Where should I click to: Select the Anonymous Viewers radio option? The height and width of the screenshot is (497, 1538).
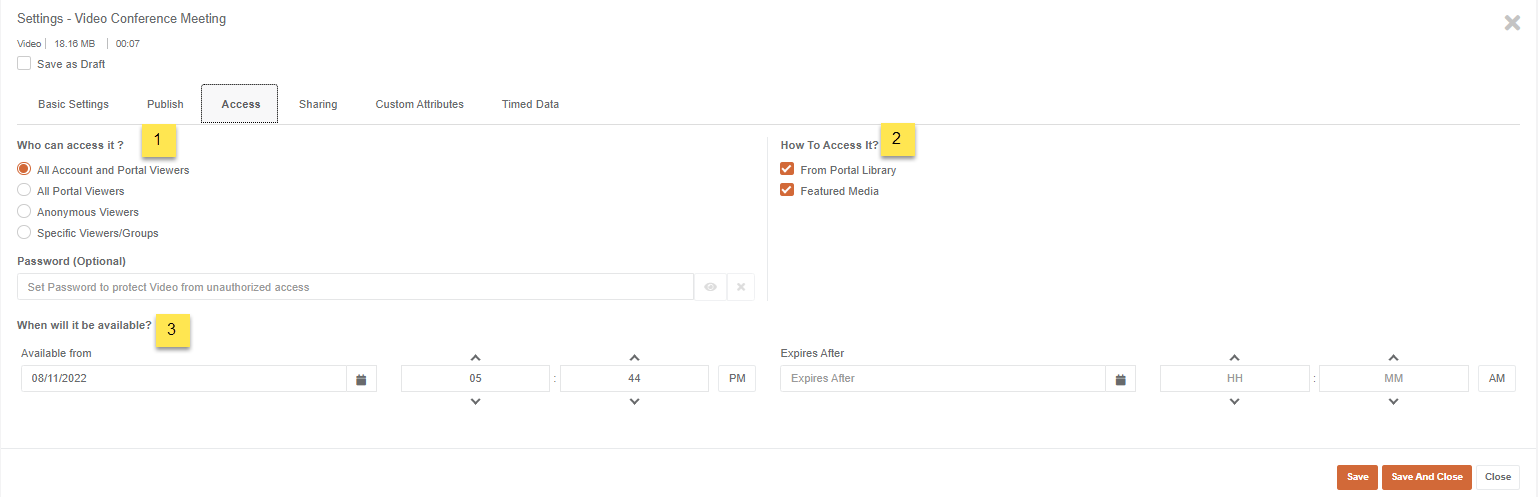(x=24, y=212)
